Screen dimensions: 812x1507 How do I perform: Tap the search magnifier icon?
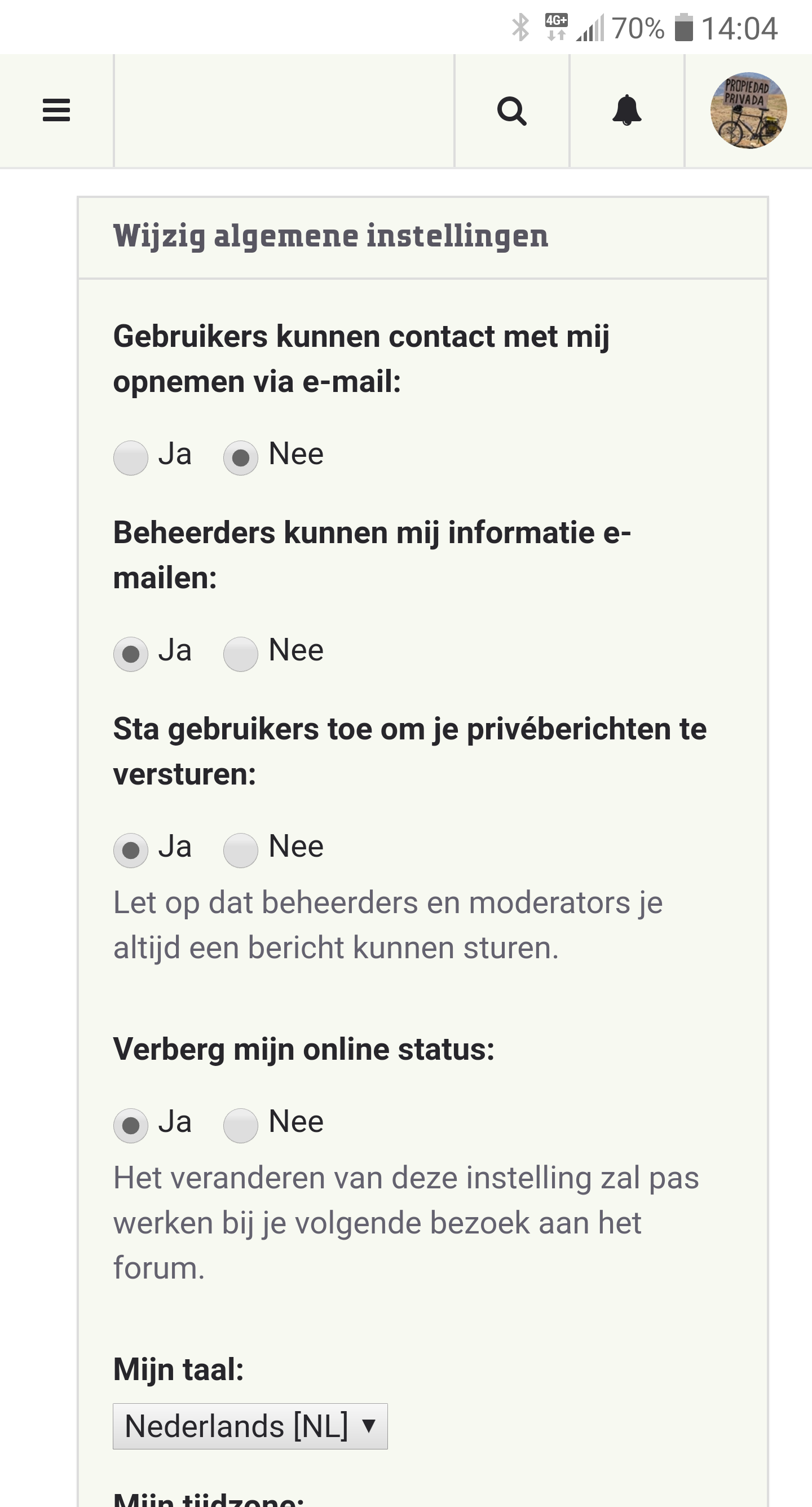tap(512, 111)
